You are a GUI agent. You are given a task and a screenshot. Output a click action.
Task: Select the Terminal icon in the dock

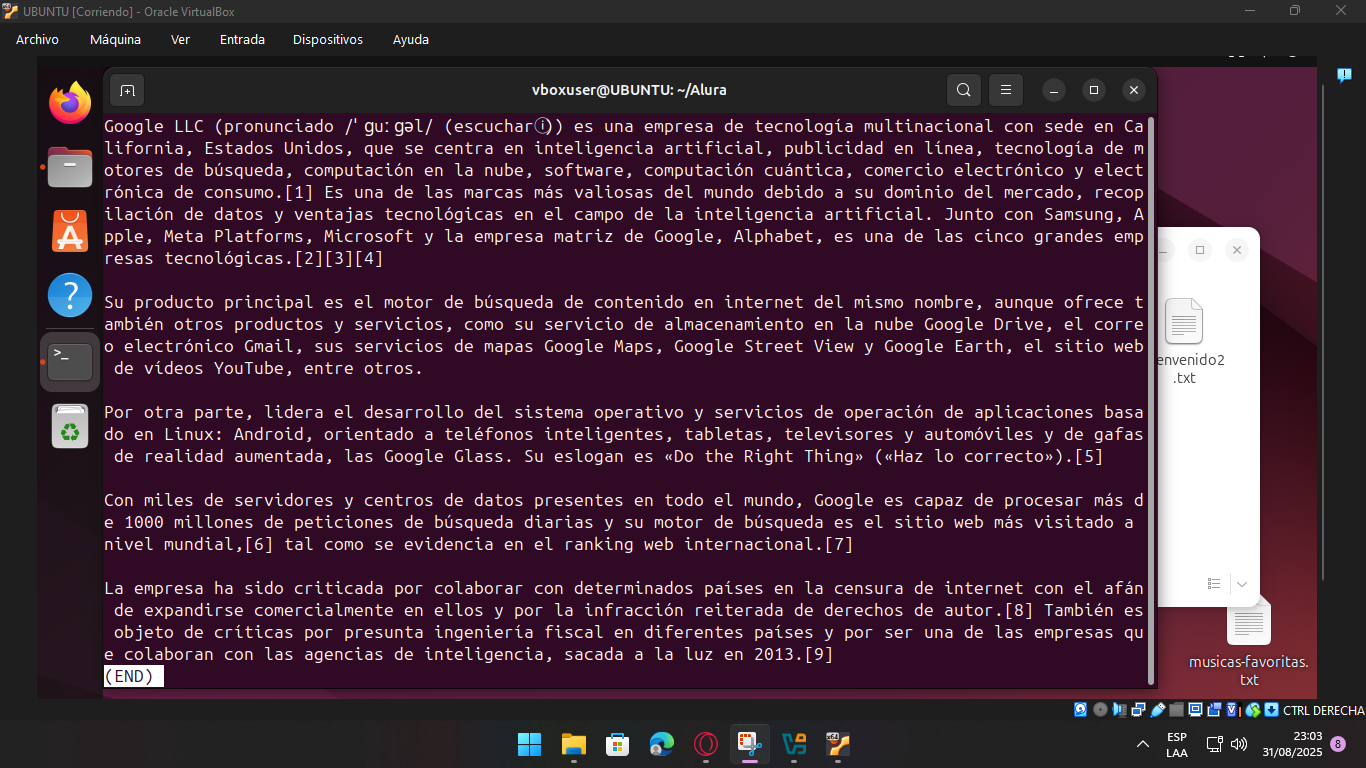[x=70, y=361]
